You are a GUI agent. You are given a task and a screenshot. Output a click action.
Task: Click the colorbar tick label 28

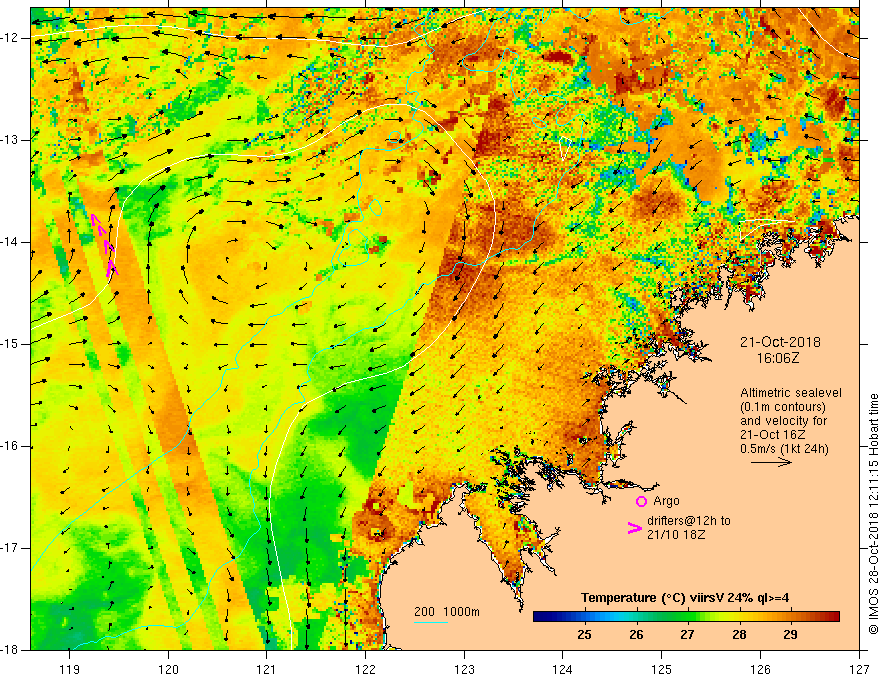pyautogui.click(x=739, y=635)
